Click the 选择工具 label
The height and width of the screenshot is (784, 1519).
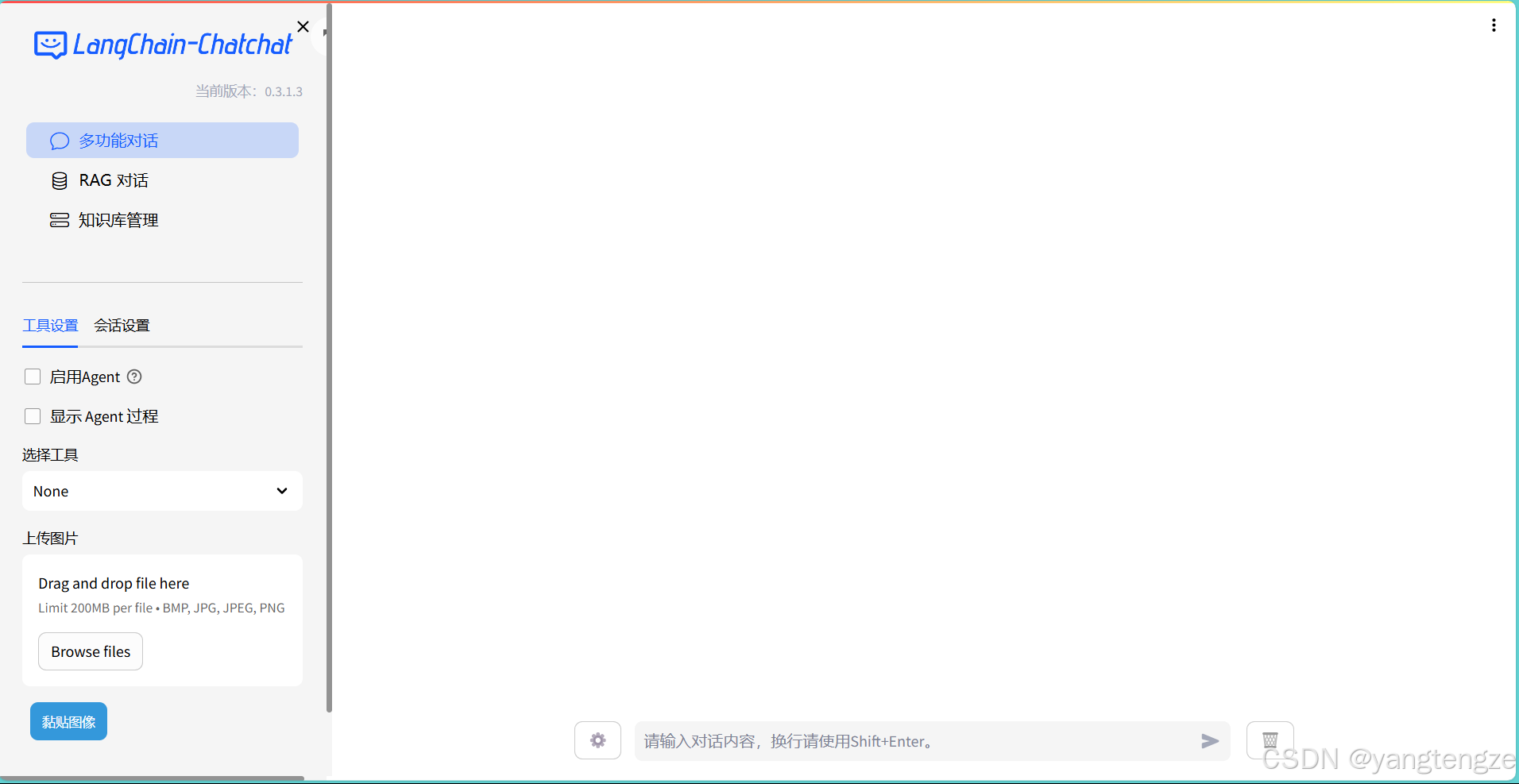(50, 455)
